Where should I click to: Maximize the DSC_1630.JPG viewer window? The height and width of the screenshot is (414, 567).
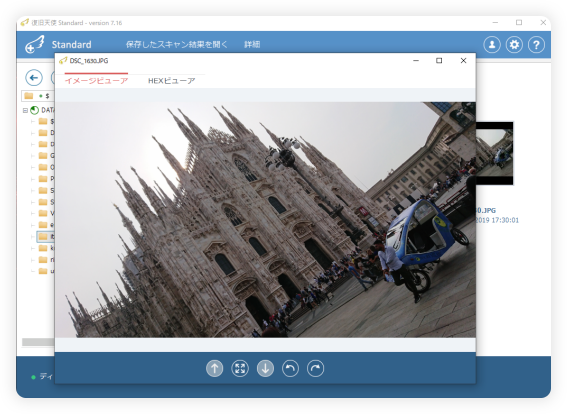click(439, 60)
